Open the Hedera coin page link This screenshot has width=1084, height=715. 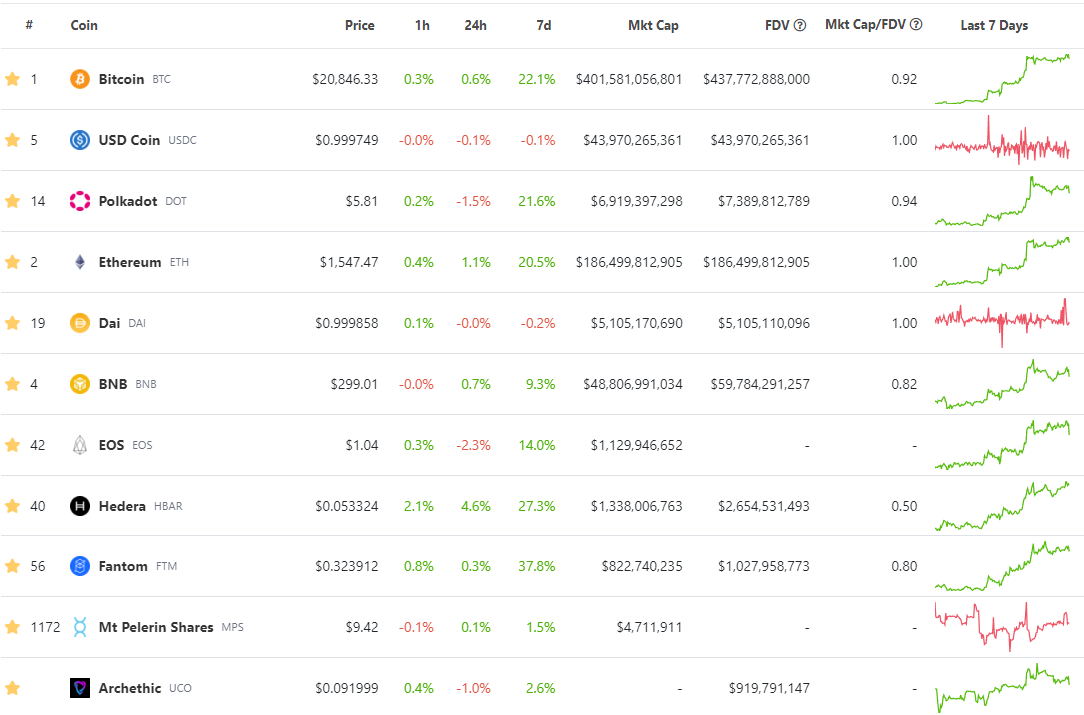click(122, 506)
